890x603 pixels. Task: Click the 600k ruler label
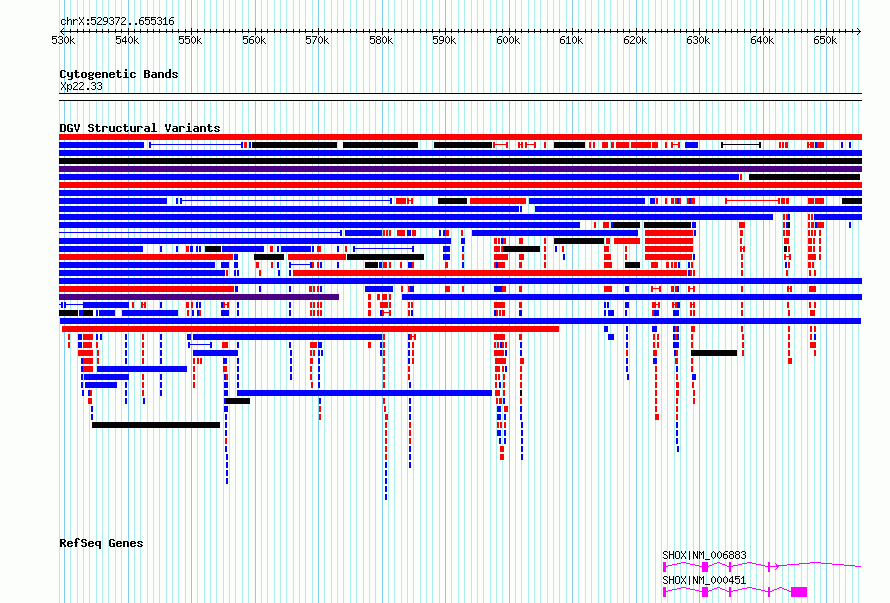coord(507,41)
